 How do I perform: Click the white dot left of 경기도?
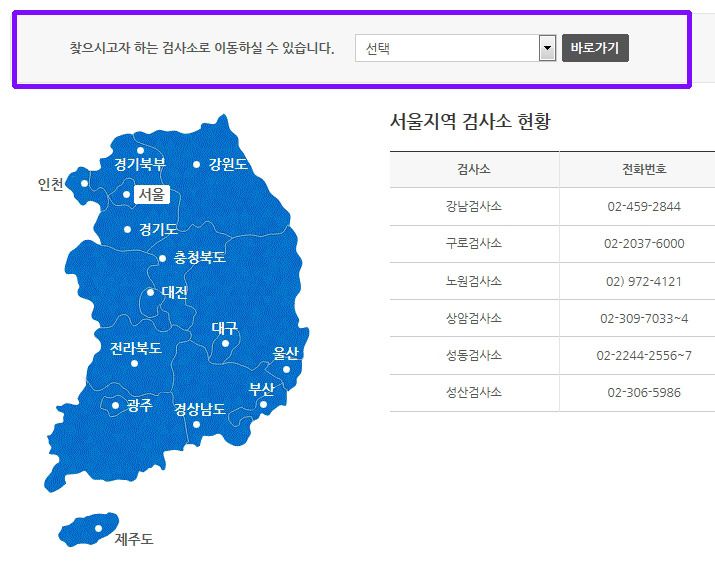(x=127, y=229)
